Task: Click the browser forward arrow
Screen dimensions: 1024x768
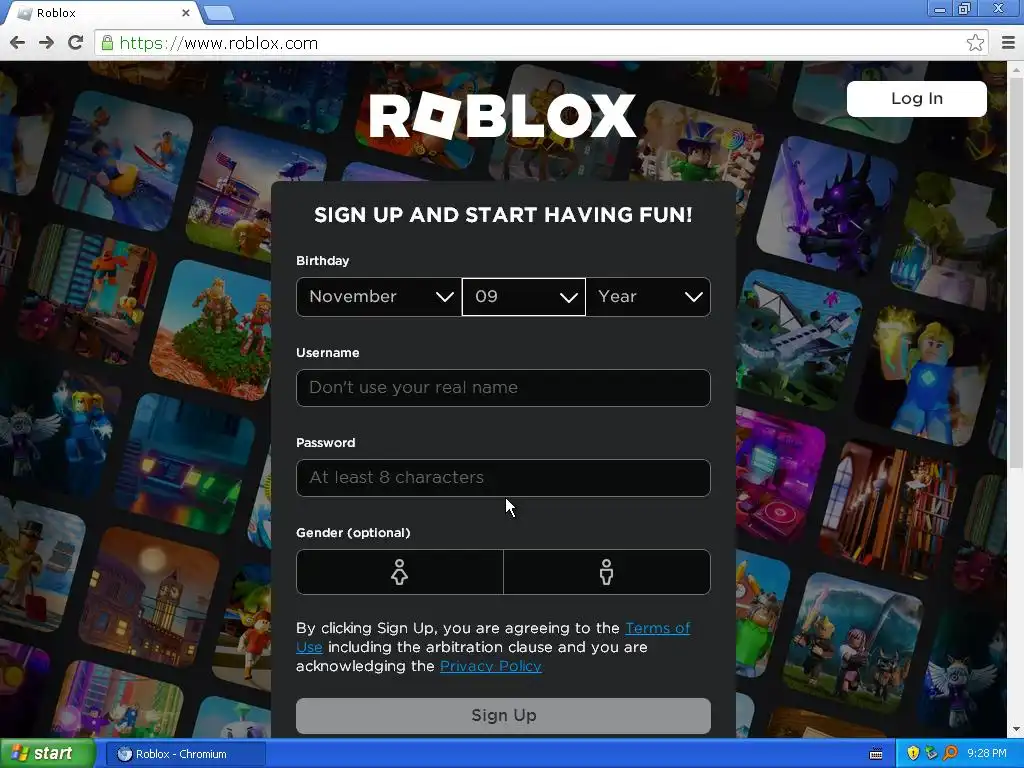Action: click(46, 43)
